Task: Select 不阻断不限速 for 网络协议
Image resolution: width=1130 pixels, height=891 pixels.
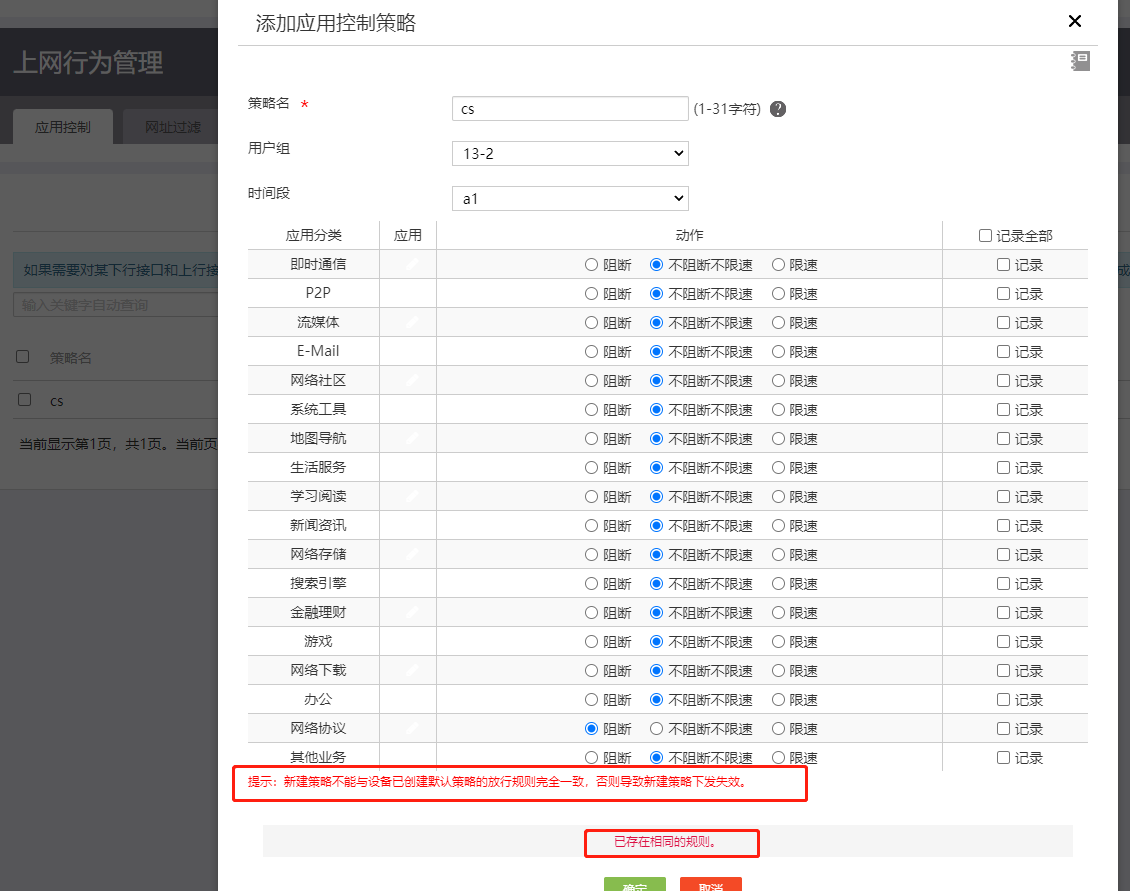Action: [657, 729]
